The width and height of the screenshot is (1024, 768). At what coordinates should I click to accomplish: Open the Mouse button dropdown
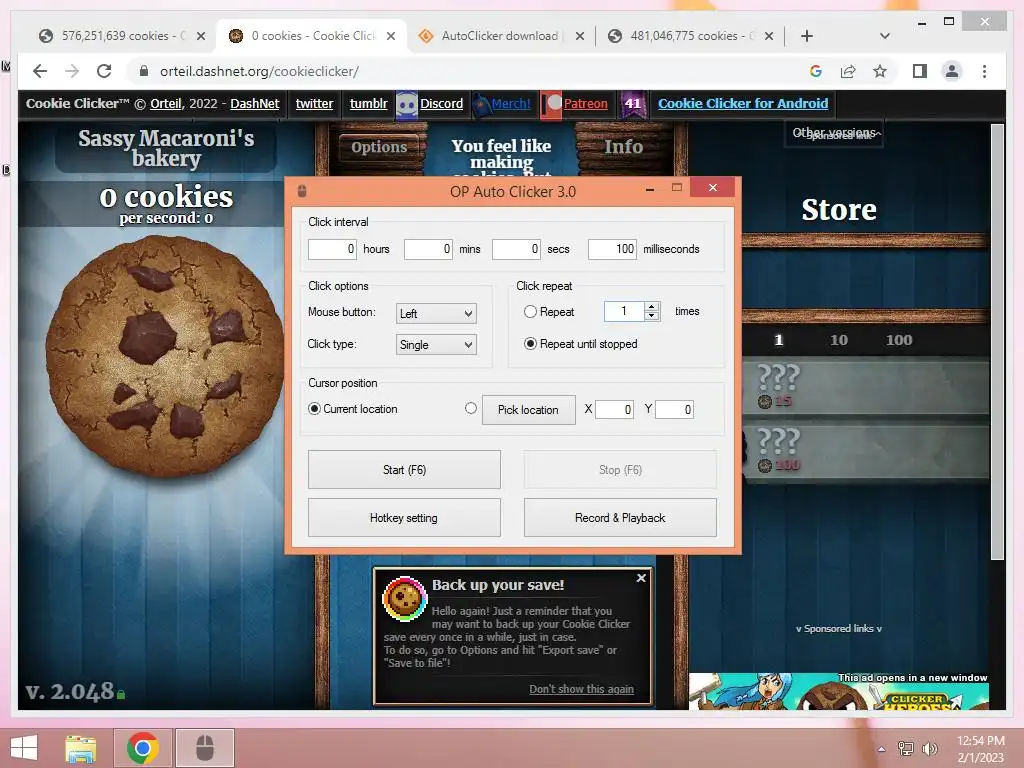436,313
